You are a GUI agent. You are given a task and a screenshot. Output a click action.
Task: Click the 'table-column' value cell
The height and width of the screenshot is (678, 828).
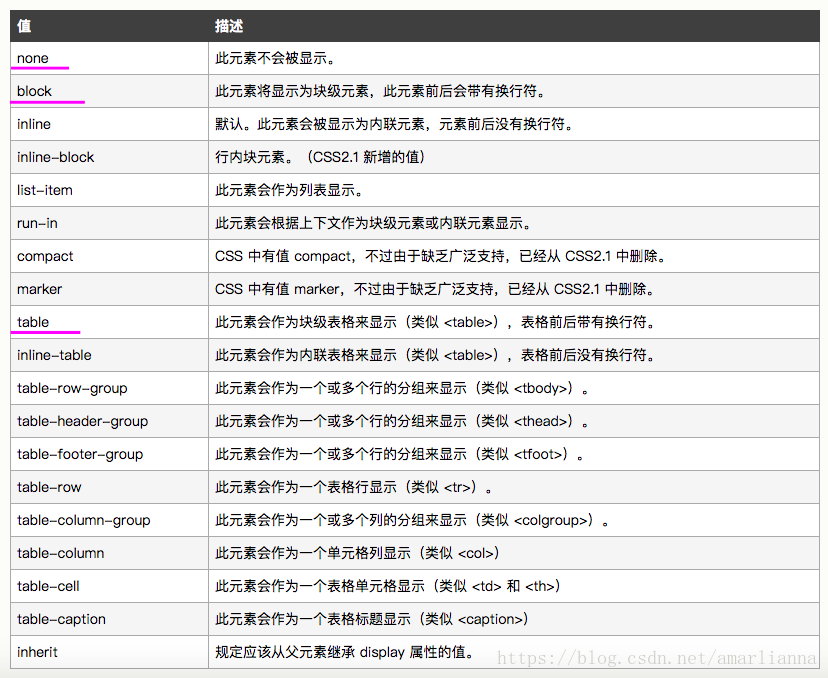(109, 553)
